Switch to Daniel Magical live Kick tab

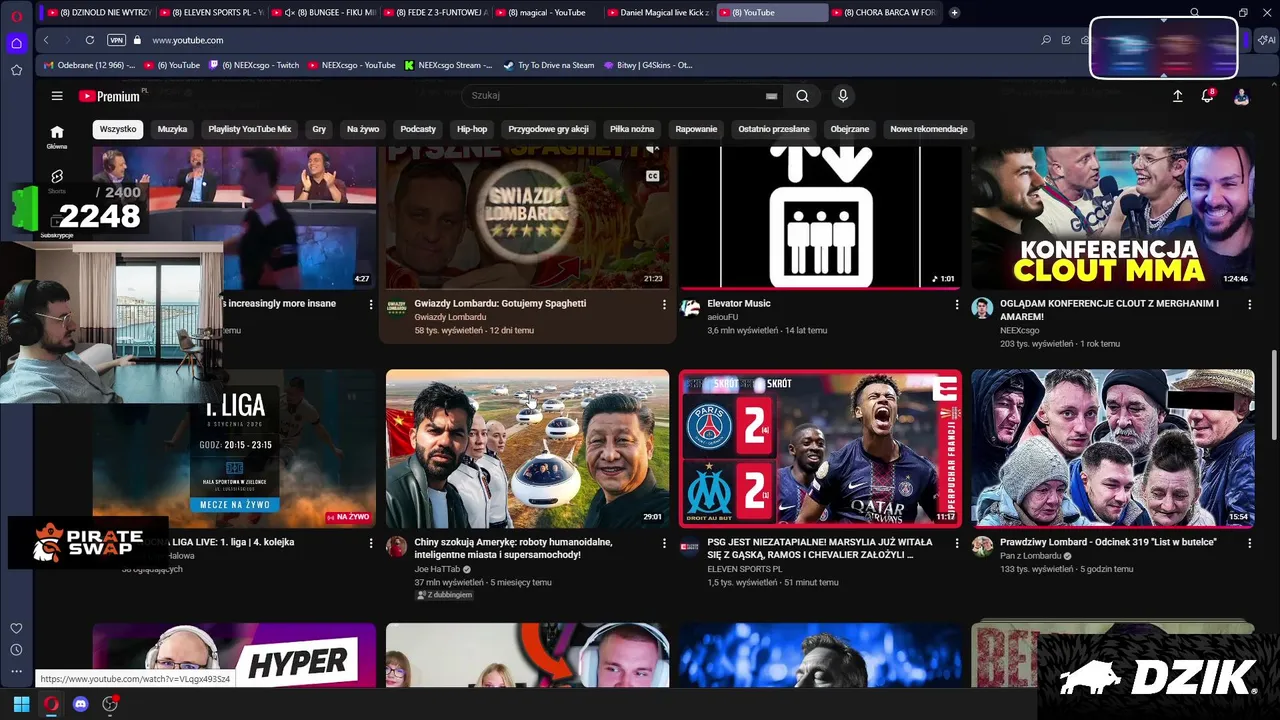coord(658,13)
